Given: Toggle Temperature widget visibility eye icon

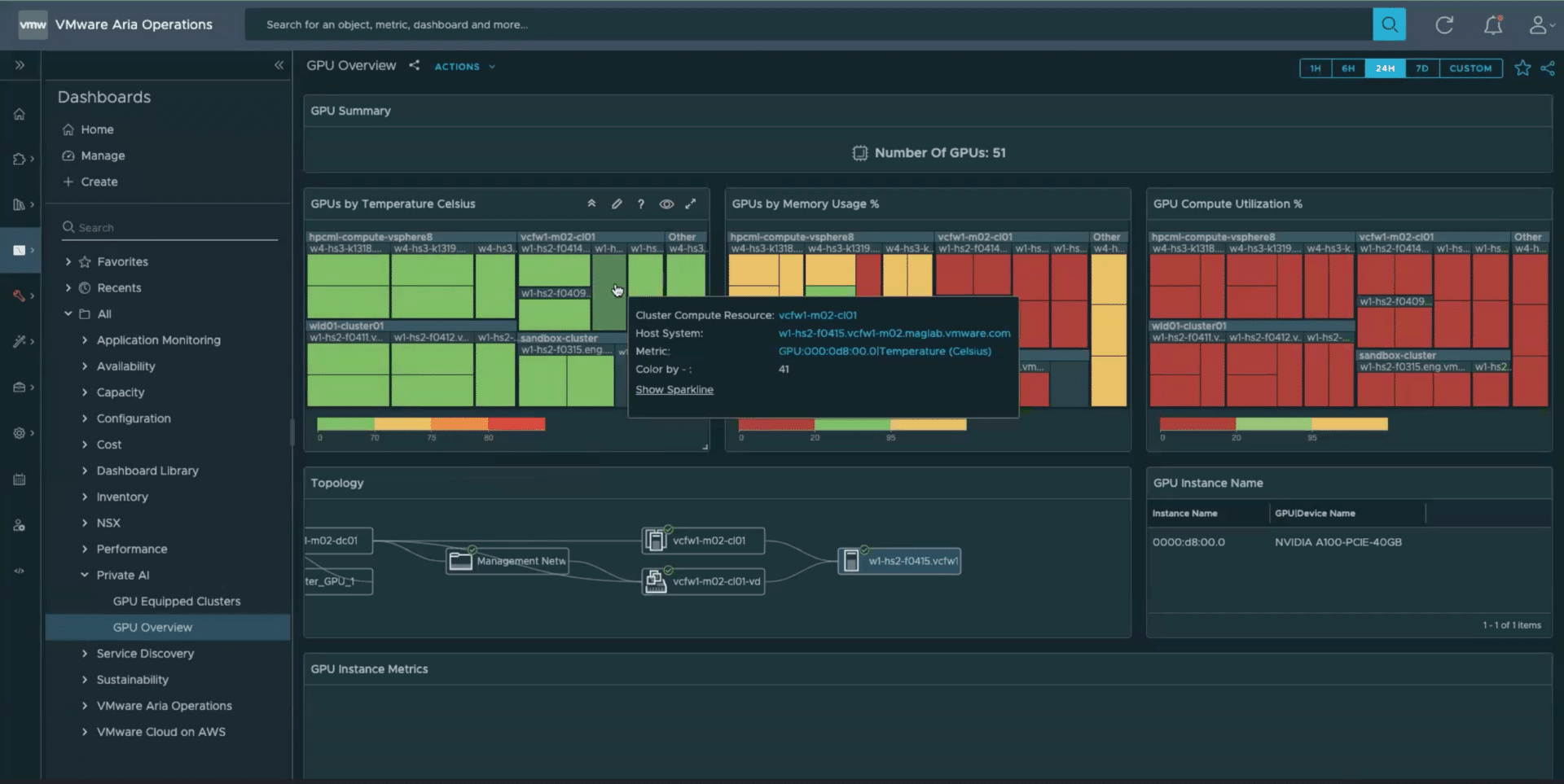Looking at the screenshot, I should click(x=666, y=204).
